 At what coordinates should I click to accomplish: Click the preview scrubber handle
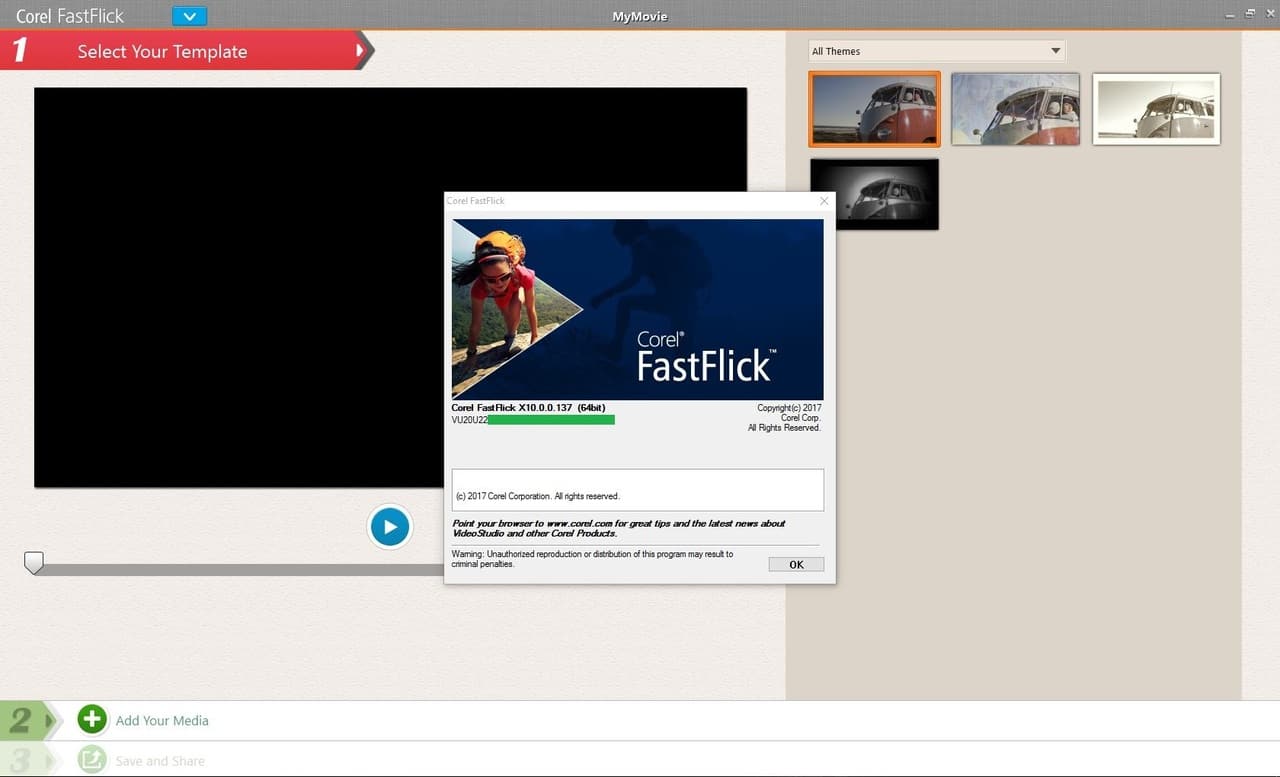[34, 563]
